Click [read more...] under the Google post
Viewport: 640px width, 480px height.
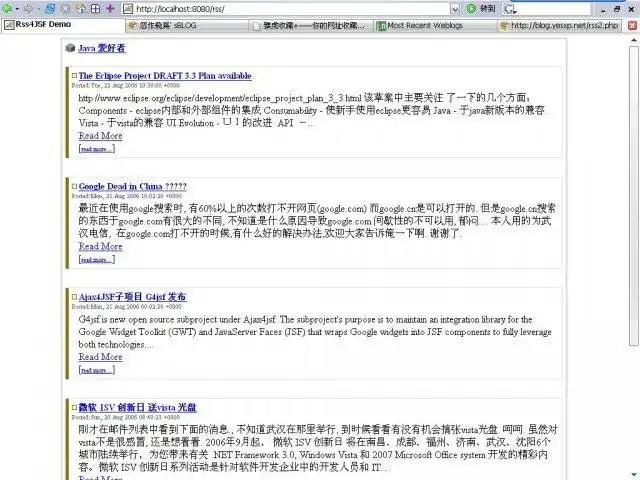[x=97, y=260]
